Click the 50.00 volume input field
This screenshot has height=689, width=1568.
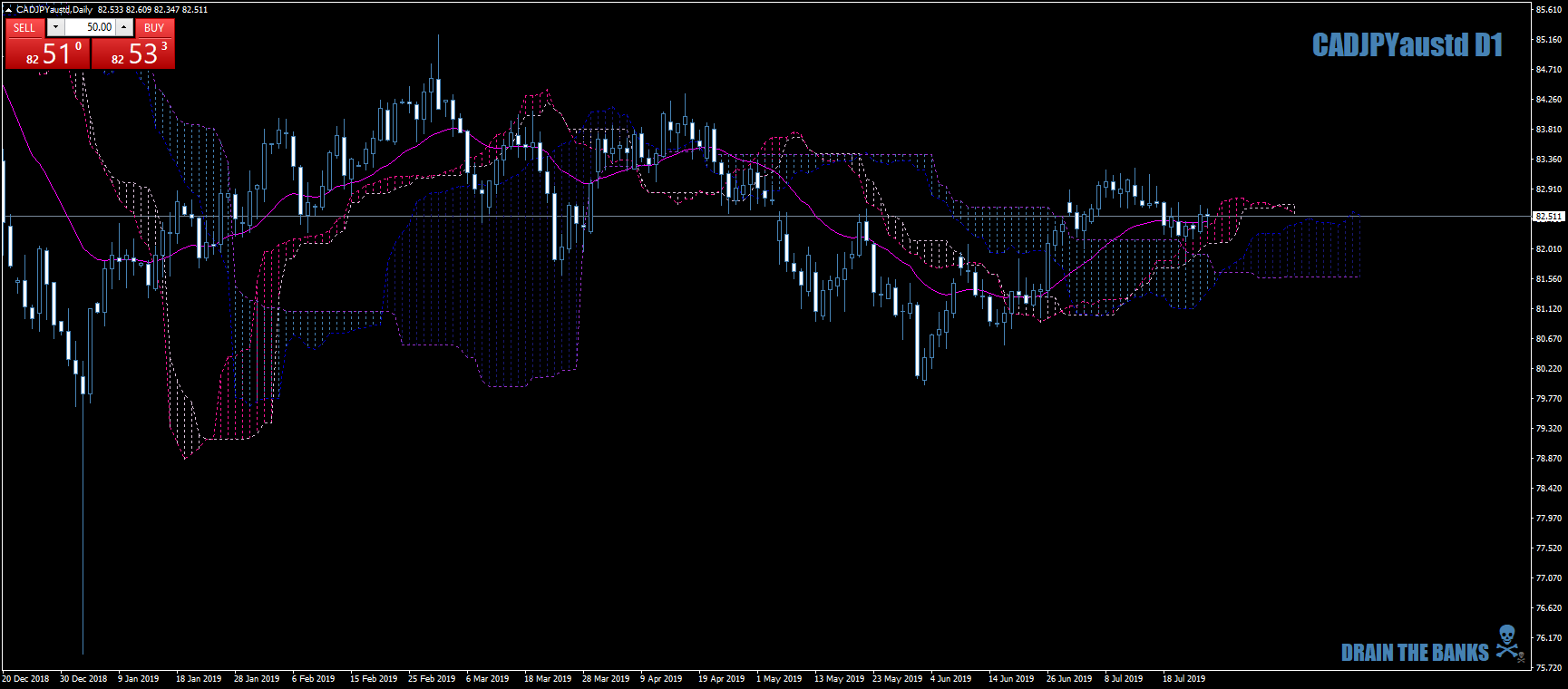point(90,27)
